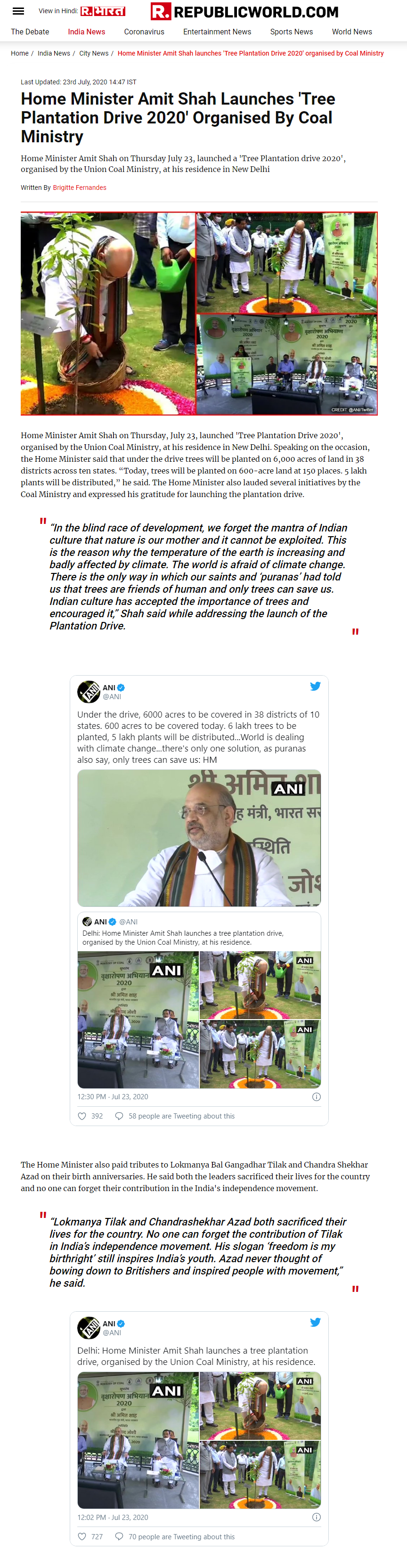This screenshot has height=1568, width=407.
Task: Select Coronavirus navigation tab
Action: click(x=144, y=32)
